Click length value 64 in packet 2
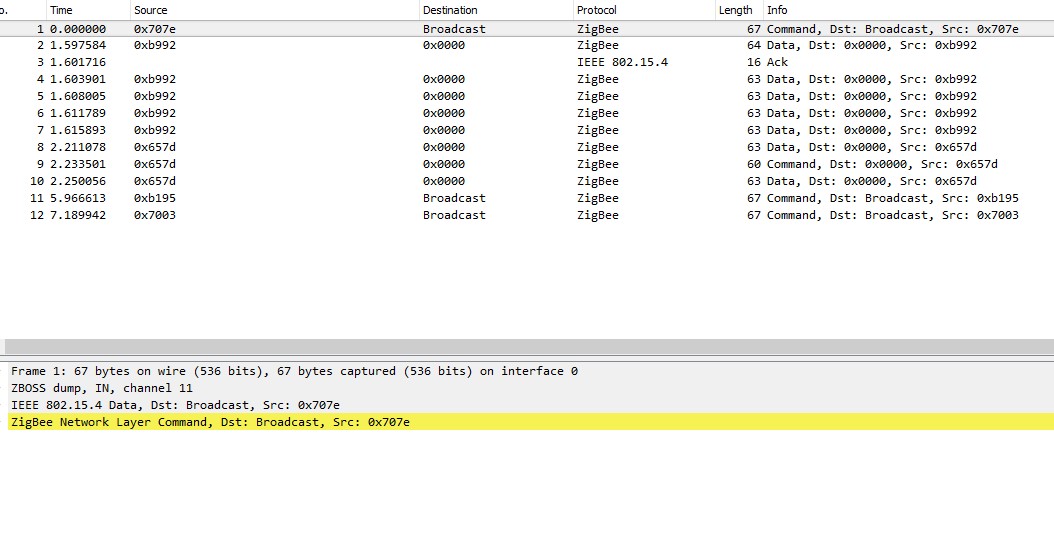The image size is (1054, 559). click(754, 45)
